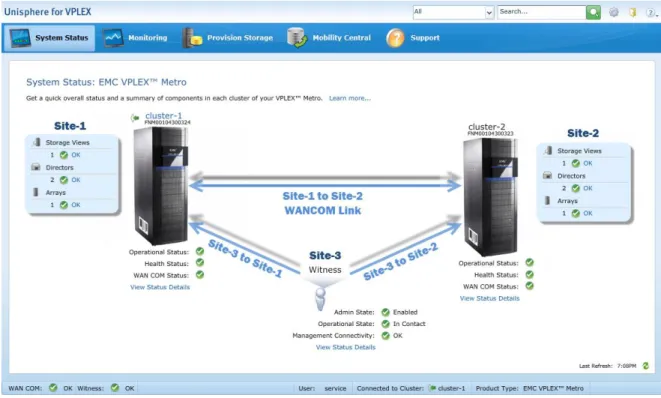Click the yellow bookmark icon in header
Viewport: 661px width, 398px height.
[x=633, y=12]
